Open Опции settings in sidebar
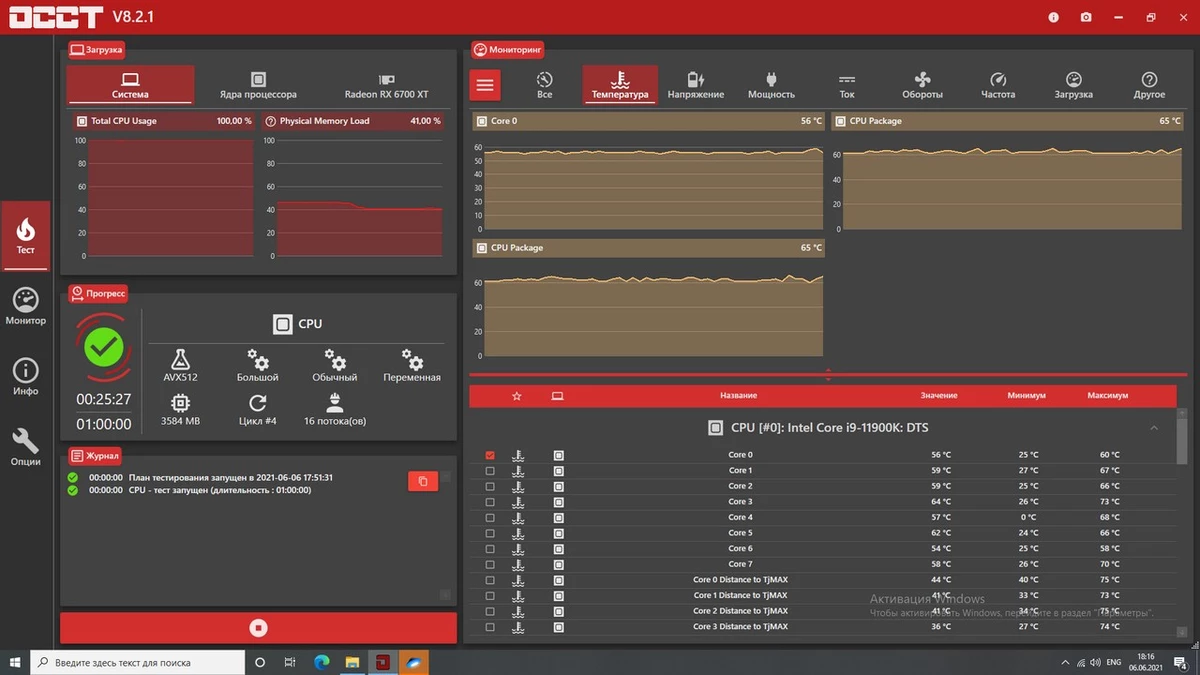This screenshot has width=1200, height=675. (x=26, y=447)
